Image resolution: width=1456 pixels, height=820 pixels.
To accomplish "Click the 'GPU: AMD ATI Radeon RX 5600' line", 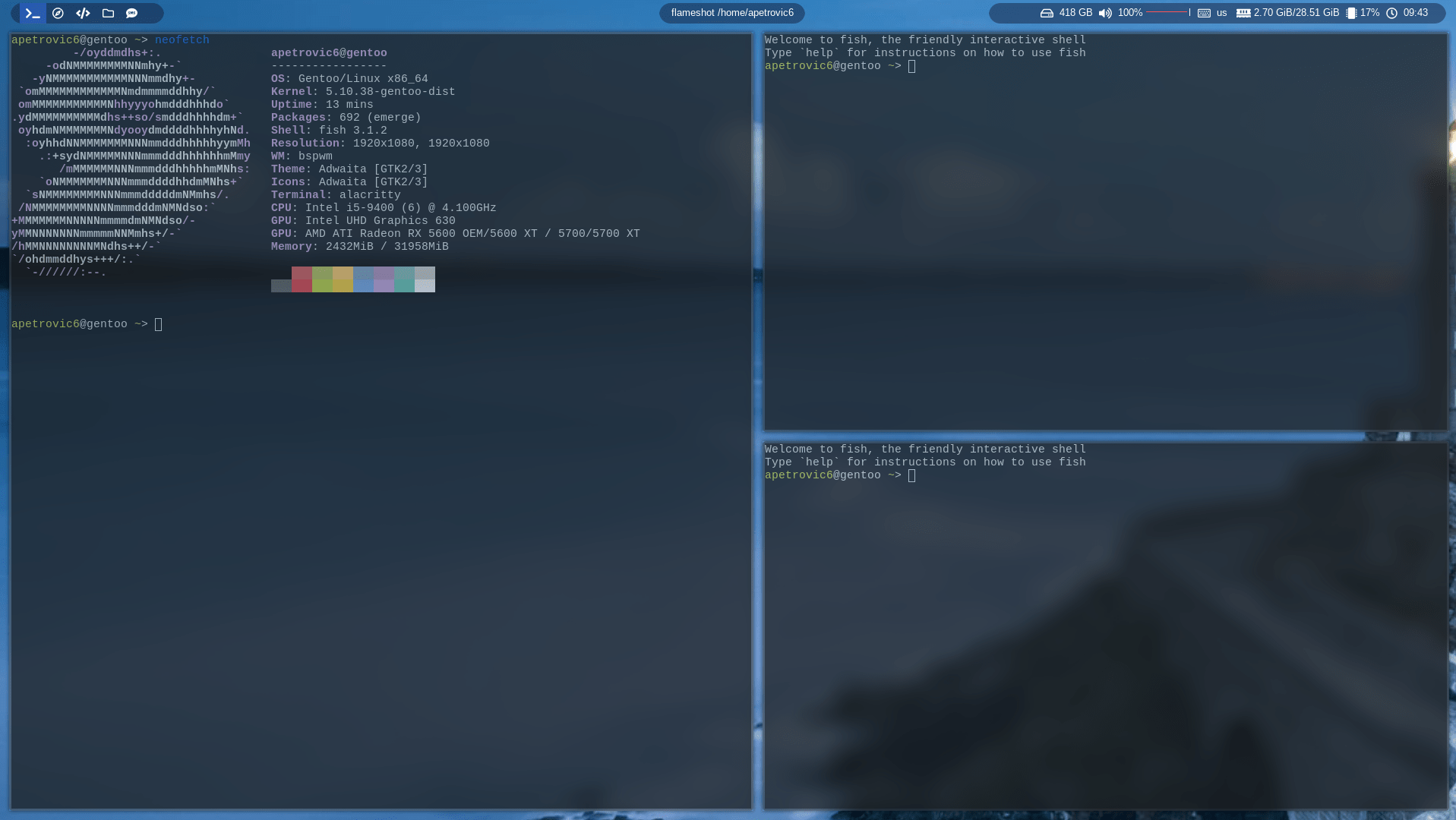I will (x=456, y=234).
